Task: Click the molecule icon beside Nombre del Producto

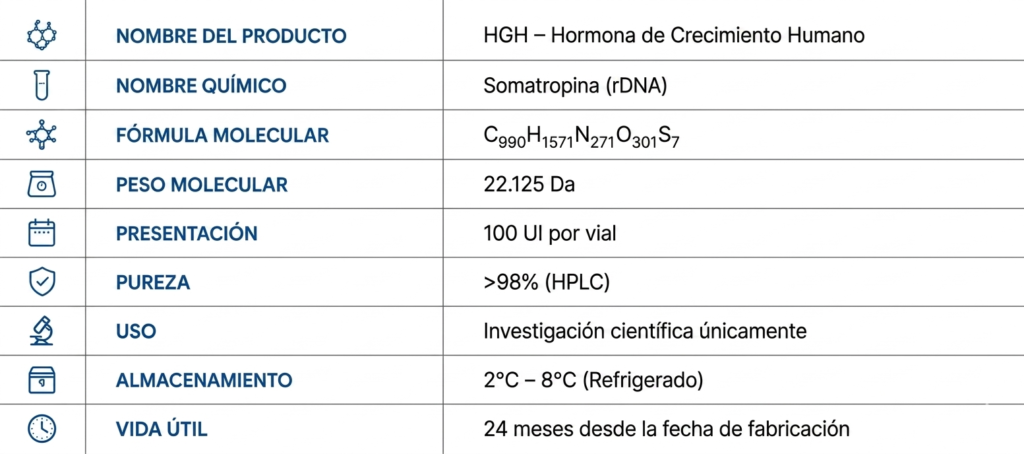Action: coord(42,35)
